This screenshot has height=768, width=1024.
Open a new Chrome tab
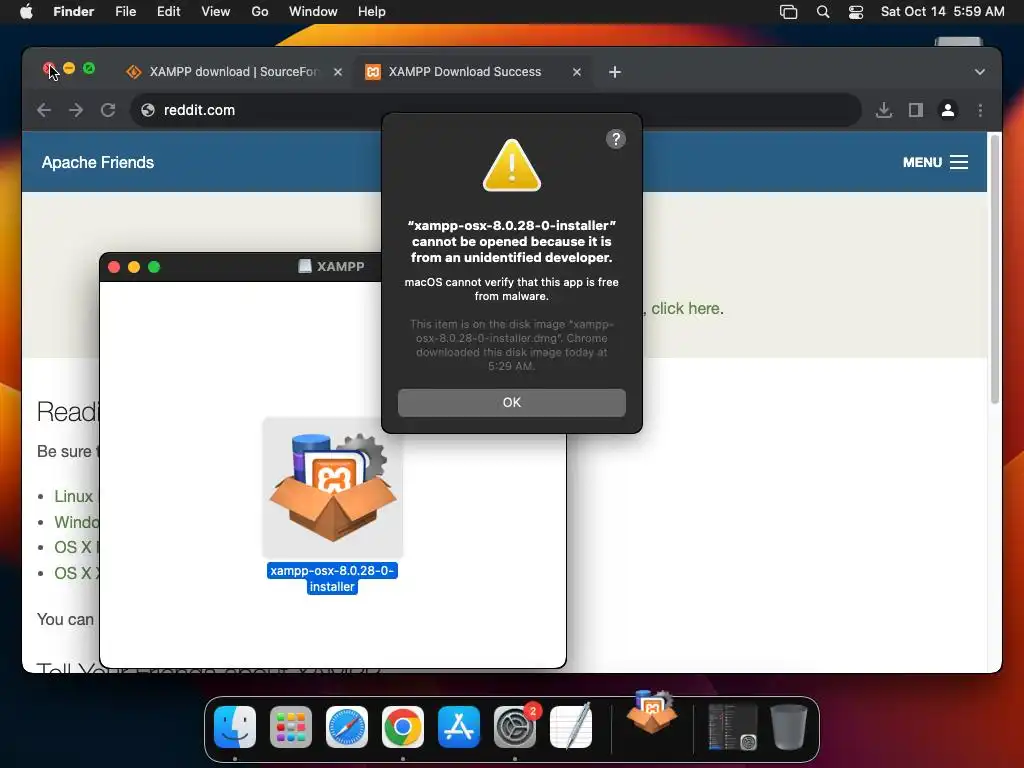click(x=615, y=72)
